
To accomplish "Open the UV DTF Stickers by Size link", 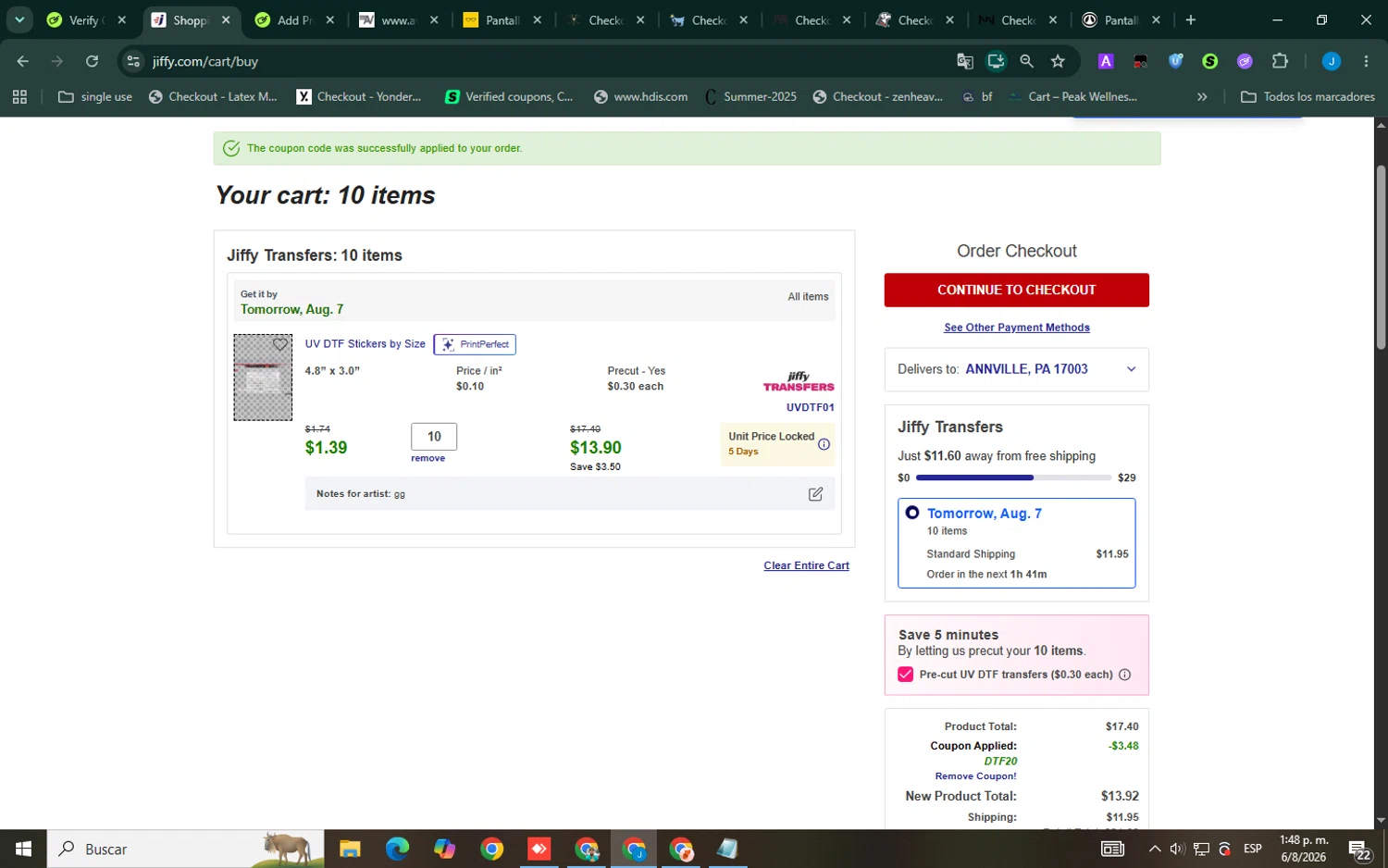I will (365, 344).
